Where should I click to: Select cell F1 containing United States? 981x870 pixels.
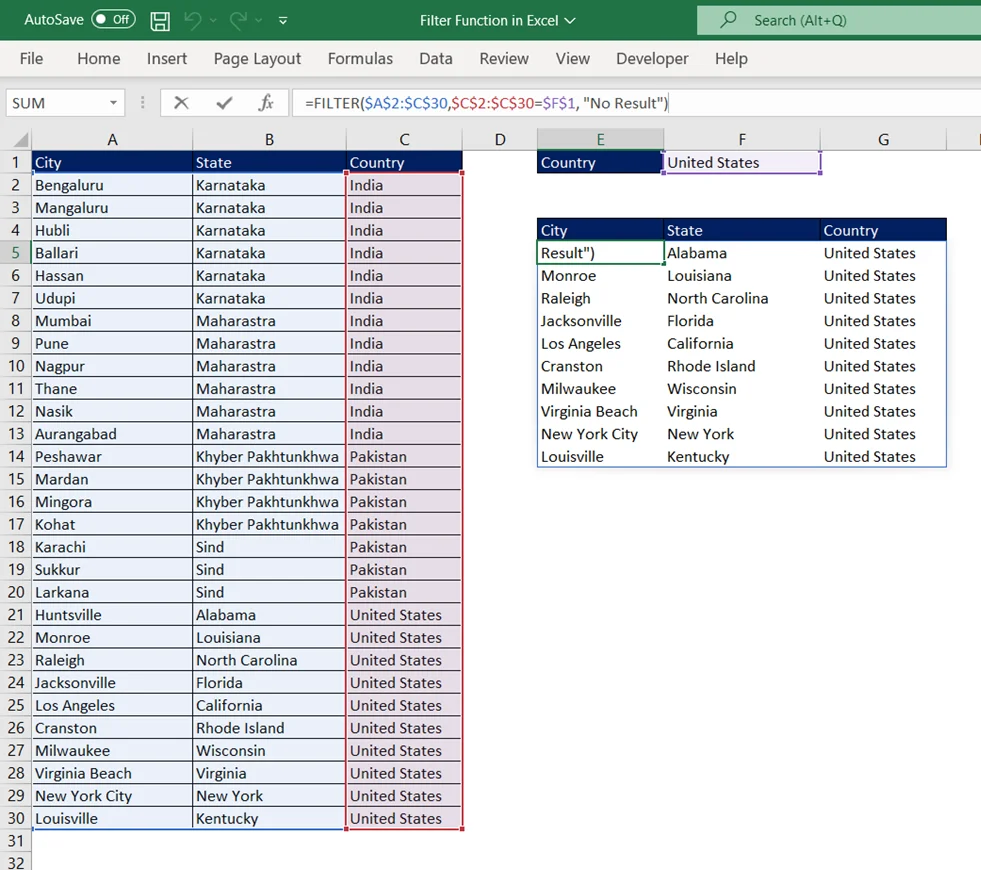(x=741, y=163)
